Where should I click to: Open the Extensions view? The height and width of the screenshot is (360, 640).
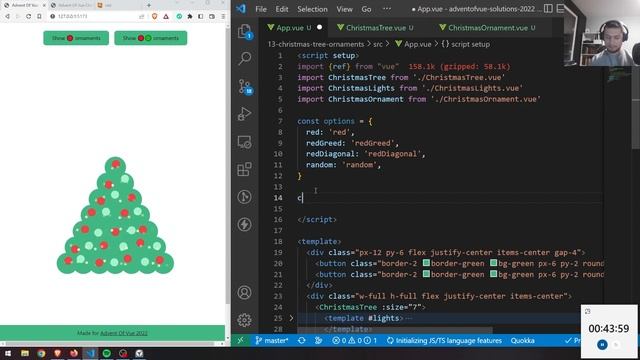[x=244, y=169]
